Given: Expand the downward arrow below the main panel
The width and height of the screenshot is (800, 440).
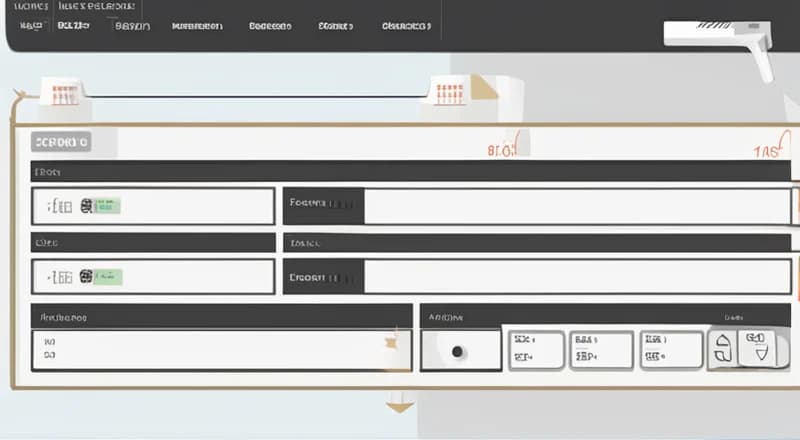Looking at the screenshot, I should 400,405.
